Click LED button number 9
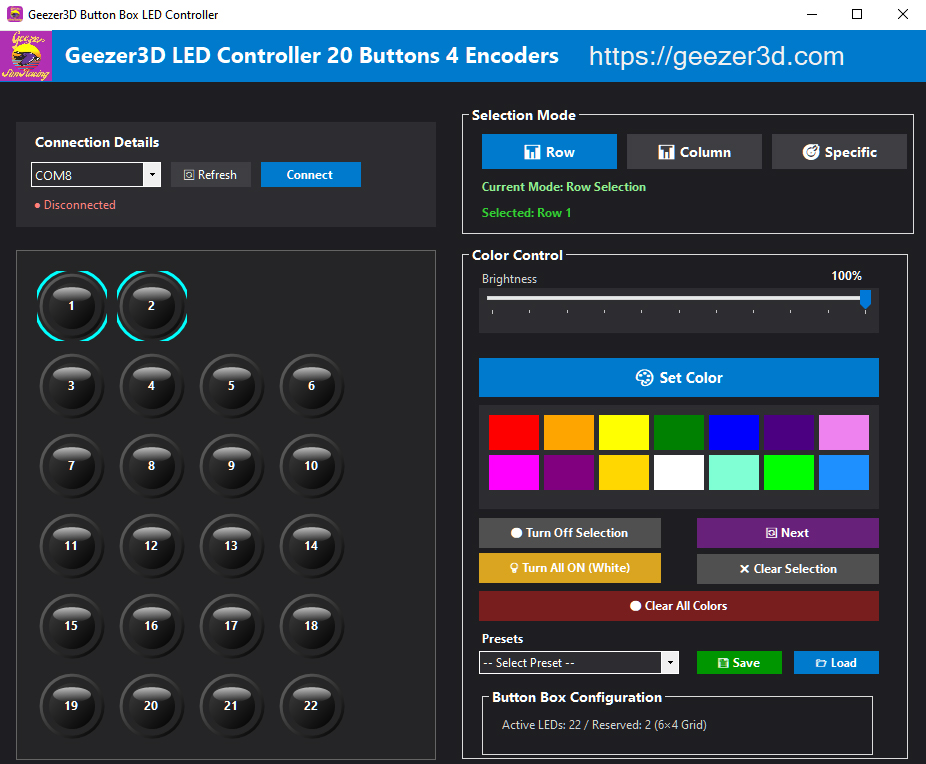 (231, 466)
